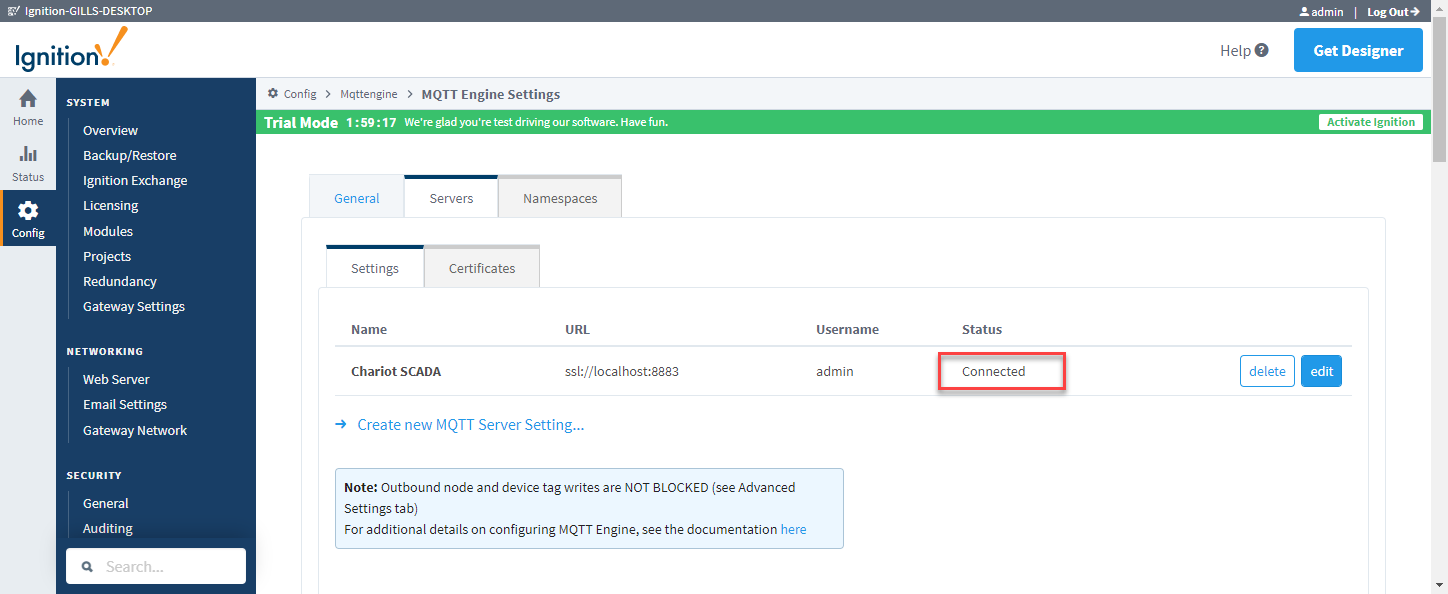Screen dimensions: 1448x594
Task: Click the Help link text
Action: [1235, 50]
